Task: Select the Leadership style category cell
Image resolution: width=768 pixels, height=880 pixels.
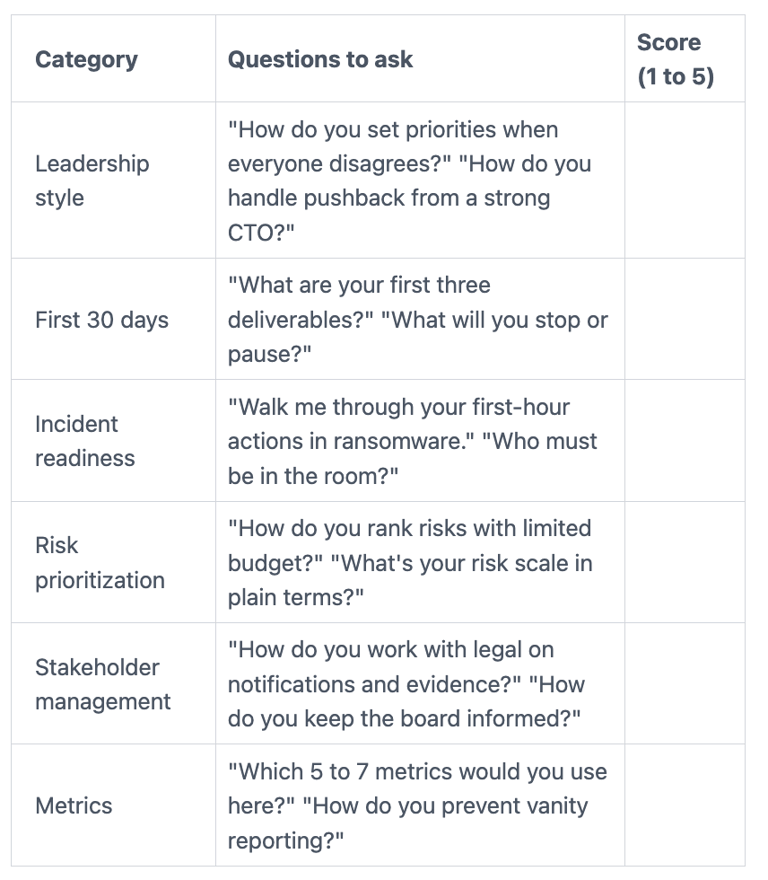Action: (92, 180)
